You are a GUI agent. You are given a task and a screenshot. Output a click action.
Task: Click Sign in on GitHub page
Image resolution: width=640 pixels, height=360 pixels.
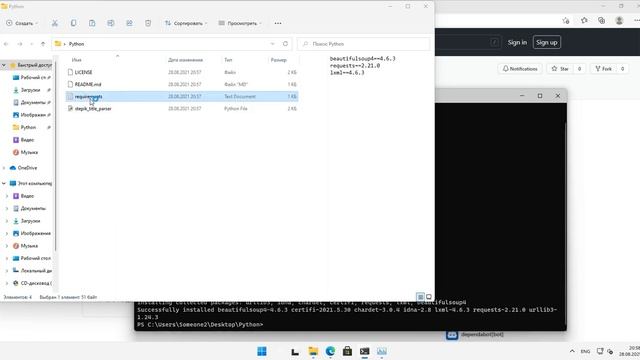[517, 42]
